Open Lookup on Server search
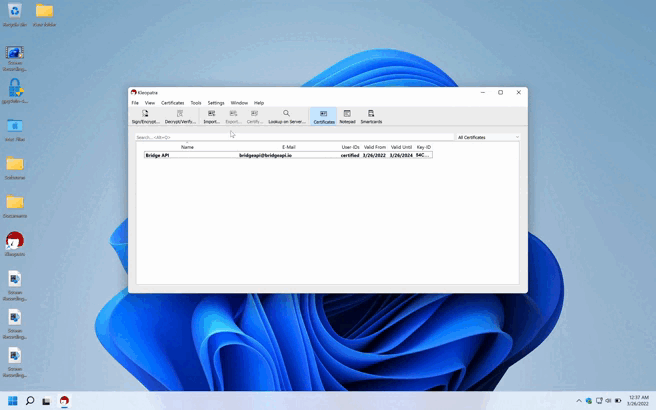 [287, 117]
